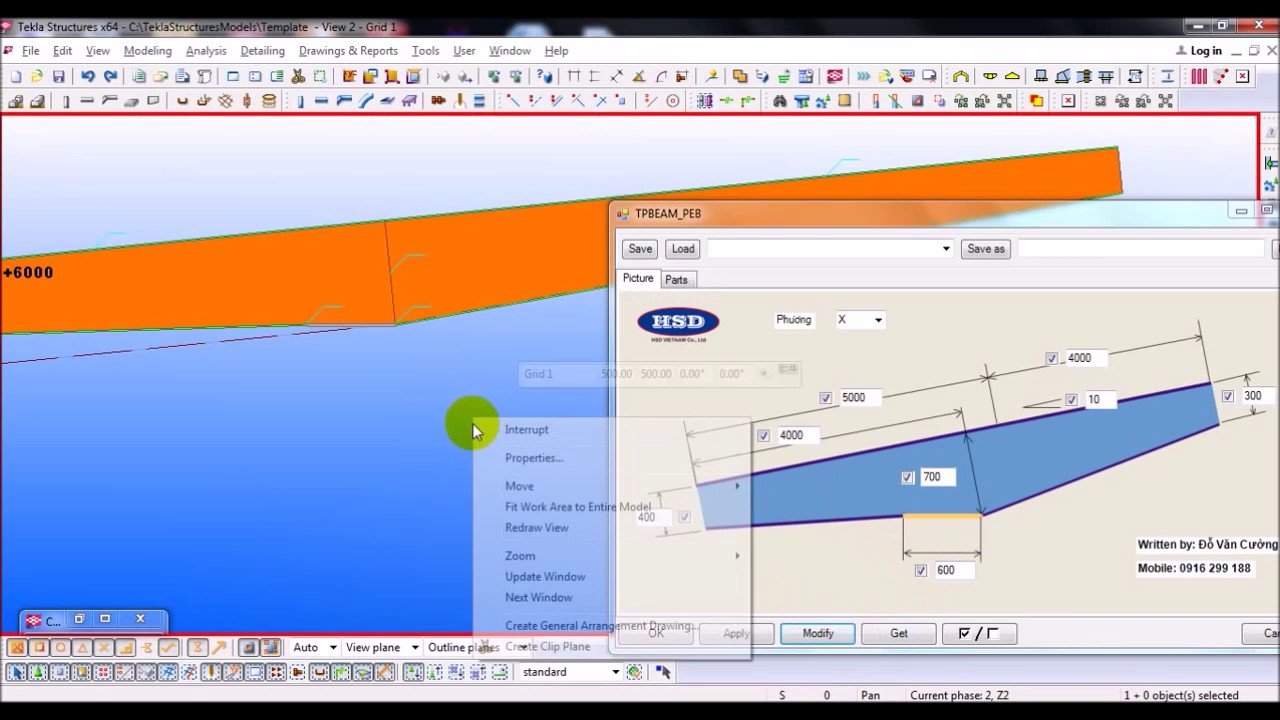The height and width of the screenshot is (720, 1280).
Task: Click the Log in link
Action: coord(1206,51)
